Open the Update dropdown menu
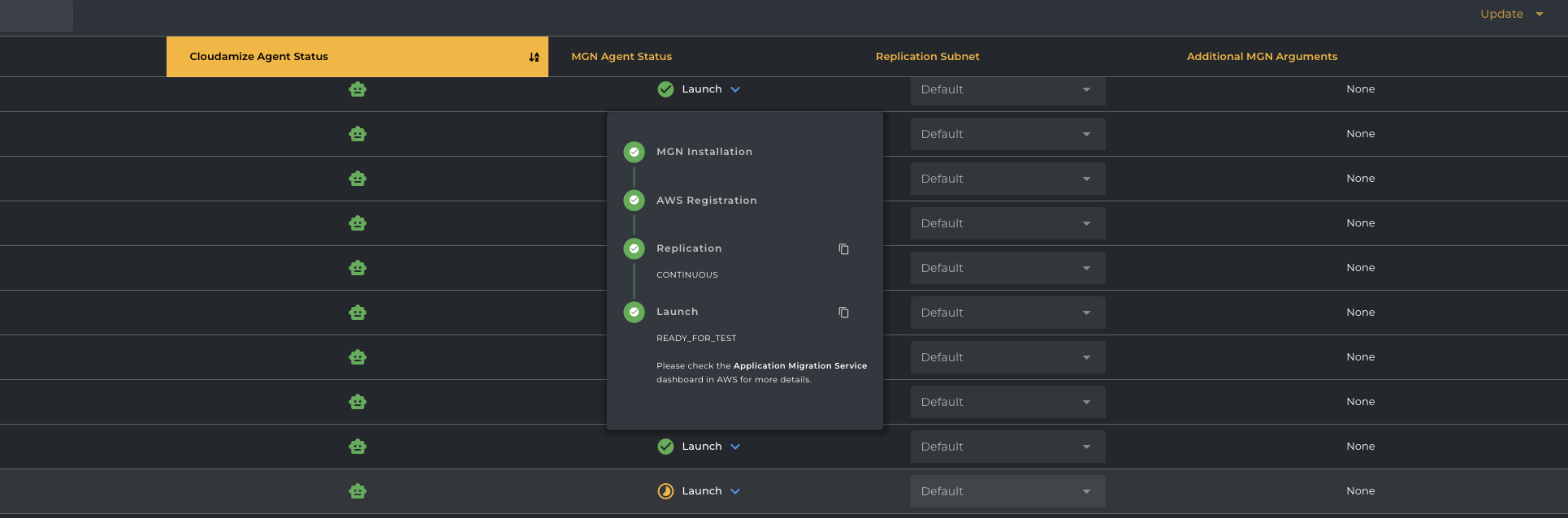The height and width of the screenshot is (518, 1568). [1510, 14]
